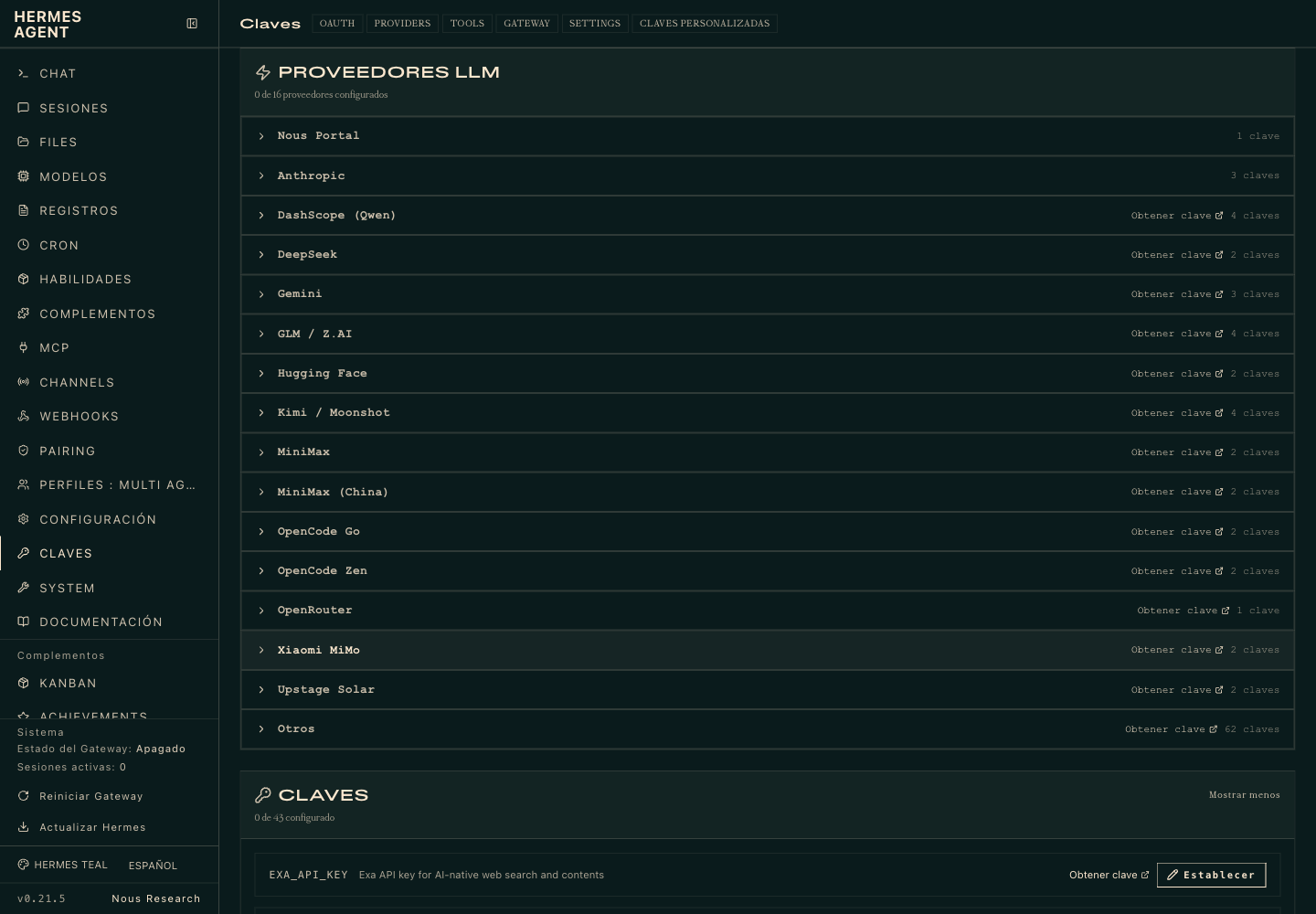
Task: Click the pencil icon on Establecer button
Action: click(x=1173, y=875)
